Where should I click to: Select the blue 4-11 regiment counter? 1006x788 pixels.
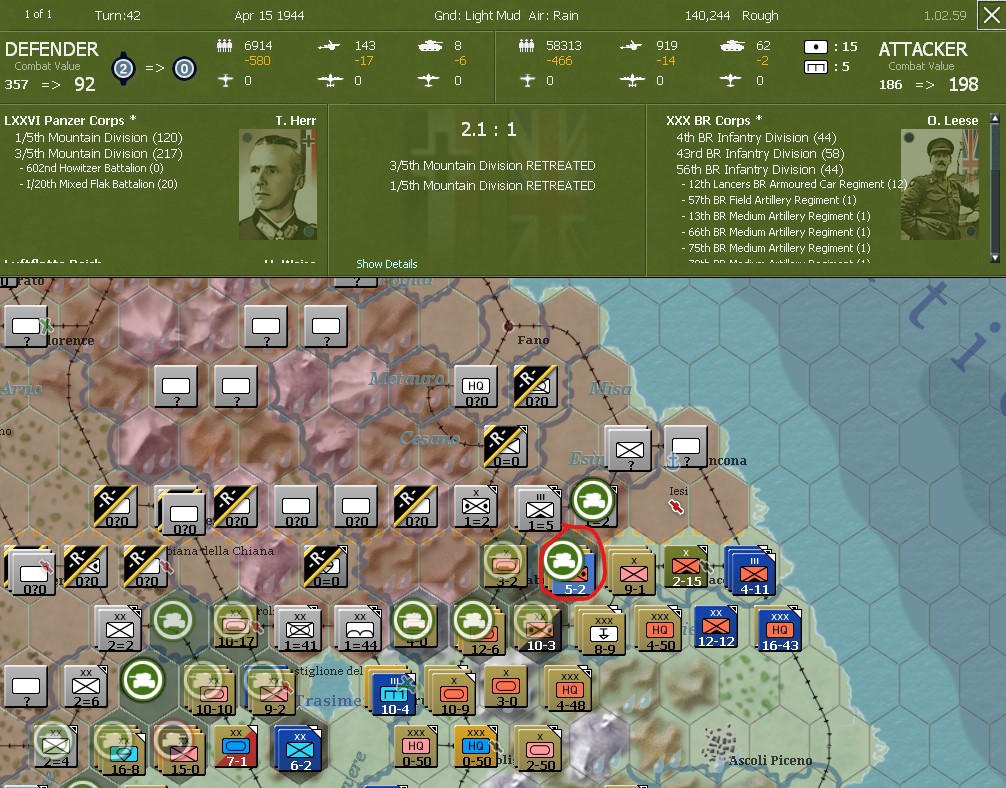click(x=753, y=571)
